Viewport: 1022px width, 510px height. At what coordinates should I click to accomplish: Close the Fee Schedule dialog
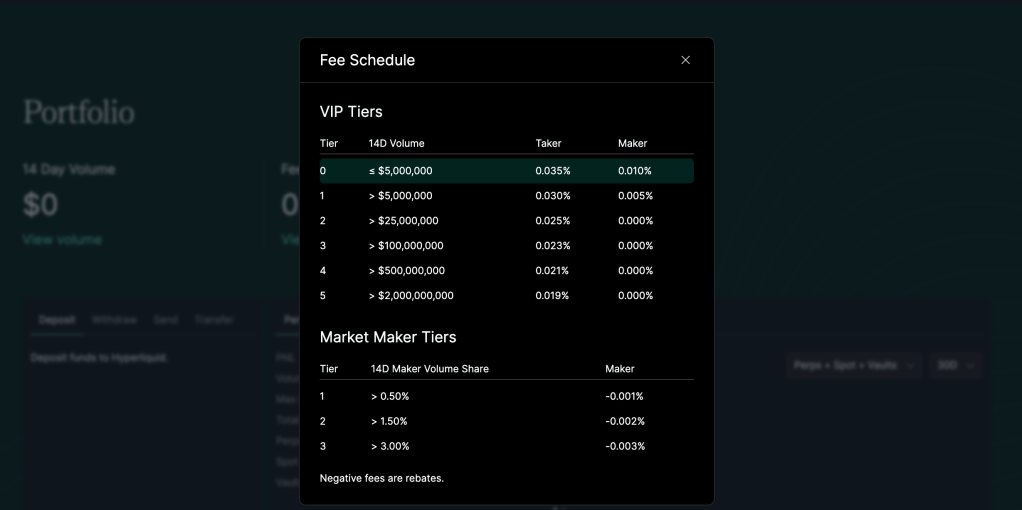click(x=685, y=60)
